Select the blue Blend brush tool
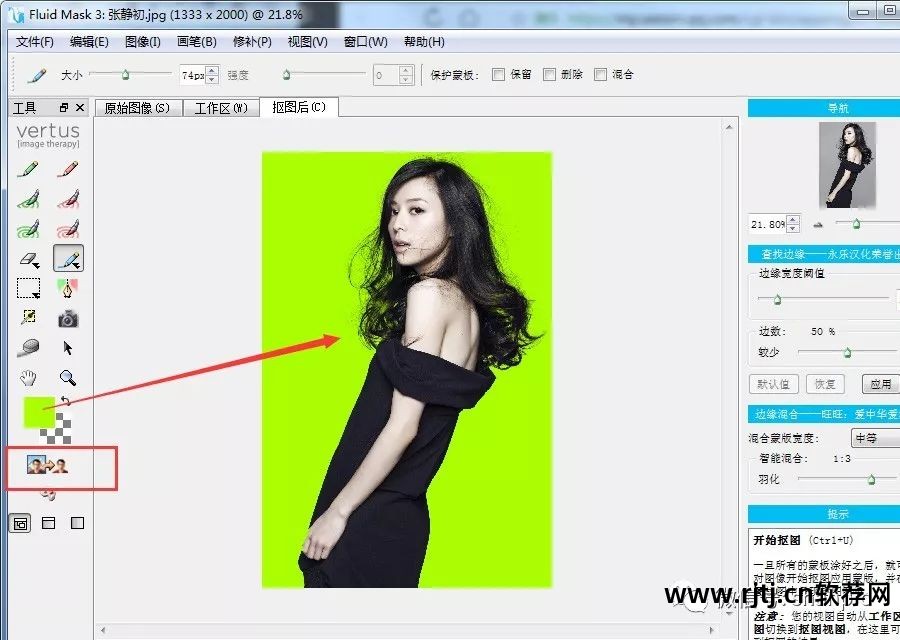This screenshot has height=640, width=900. pyautogui.click(x=68, y=258)
